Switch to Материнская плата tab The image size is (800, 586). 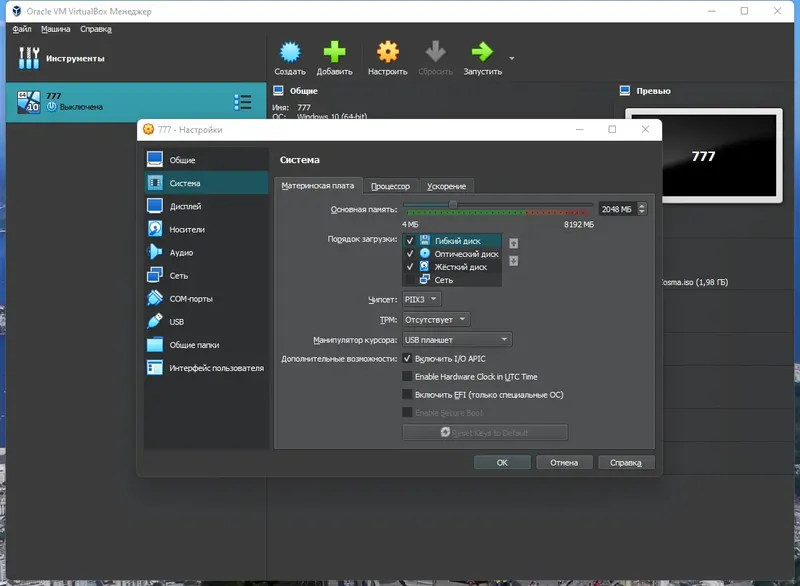click(x=318, y=186)
